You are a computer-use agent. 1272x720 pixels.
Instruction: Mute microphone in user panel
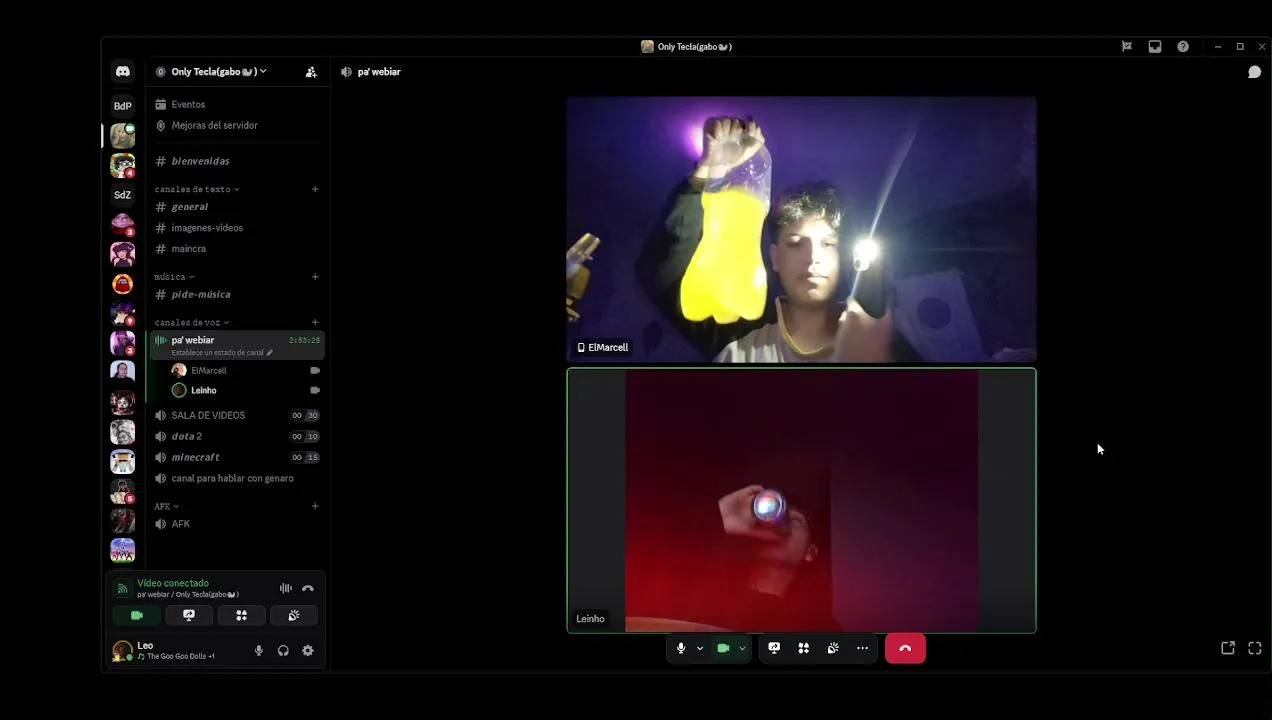tap(259, 650)
